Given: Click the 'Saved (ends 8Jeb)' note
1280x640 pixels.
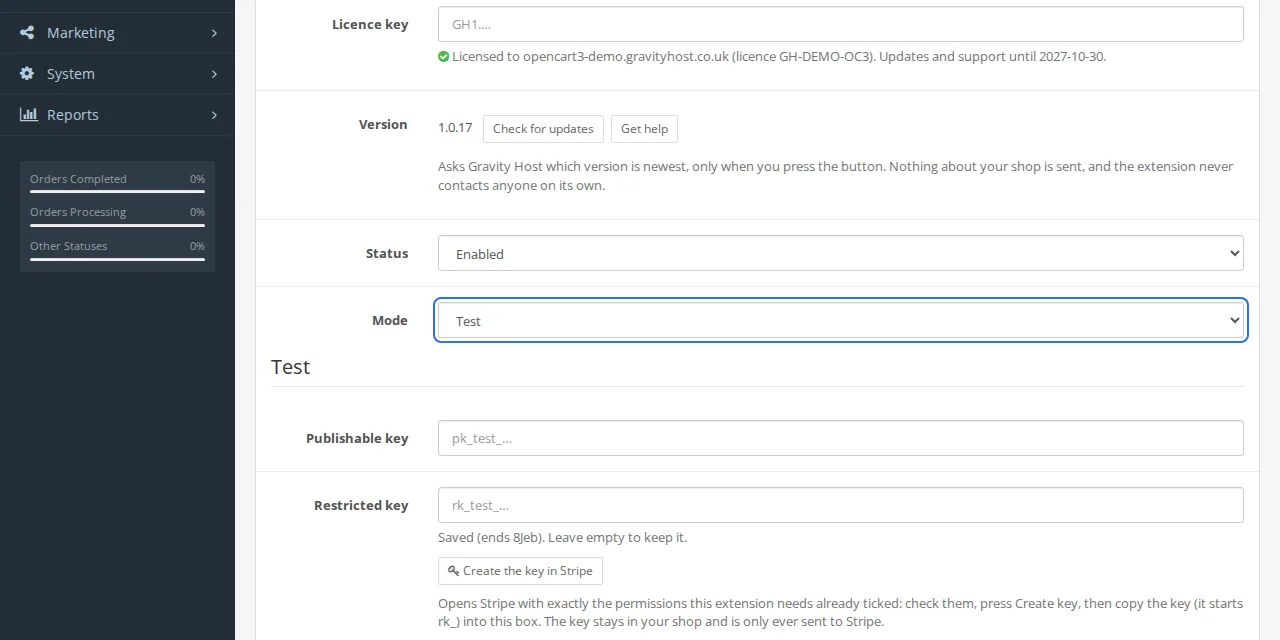Looking at the screenshot, I should (x=562, y=538).
